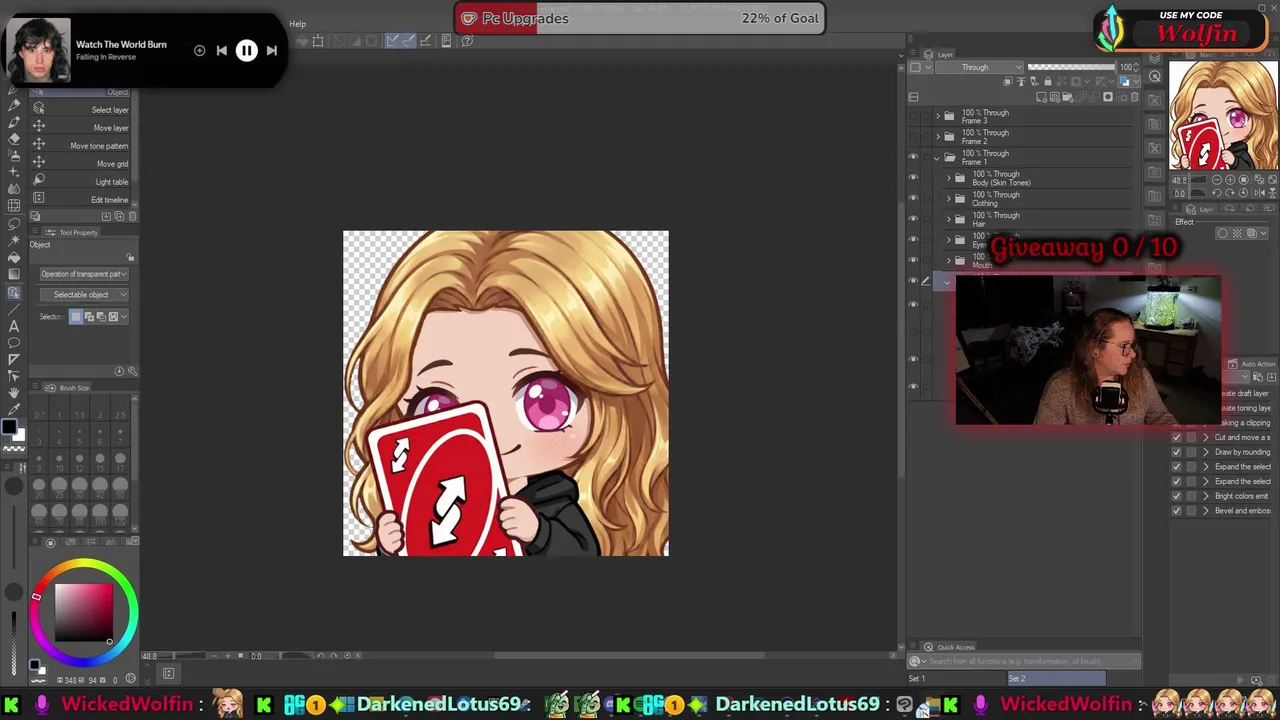The image size is (1280, 720).
Task: Click the delete layer trash icon
Action: click(x=1135, y=97)
